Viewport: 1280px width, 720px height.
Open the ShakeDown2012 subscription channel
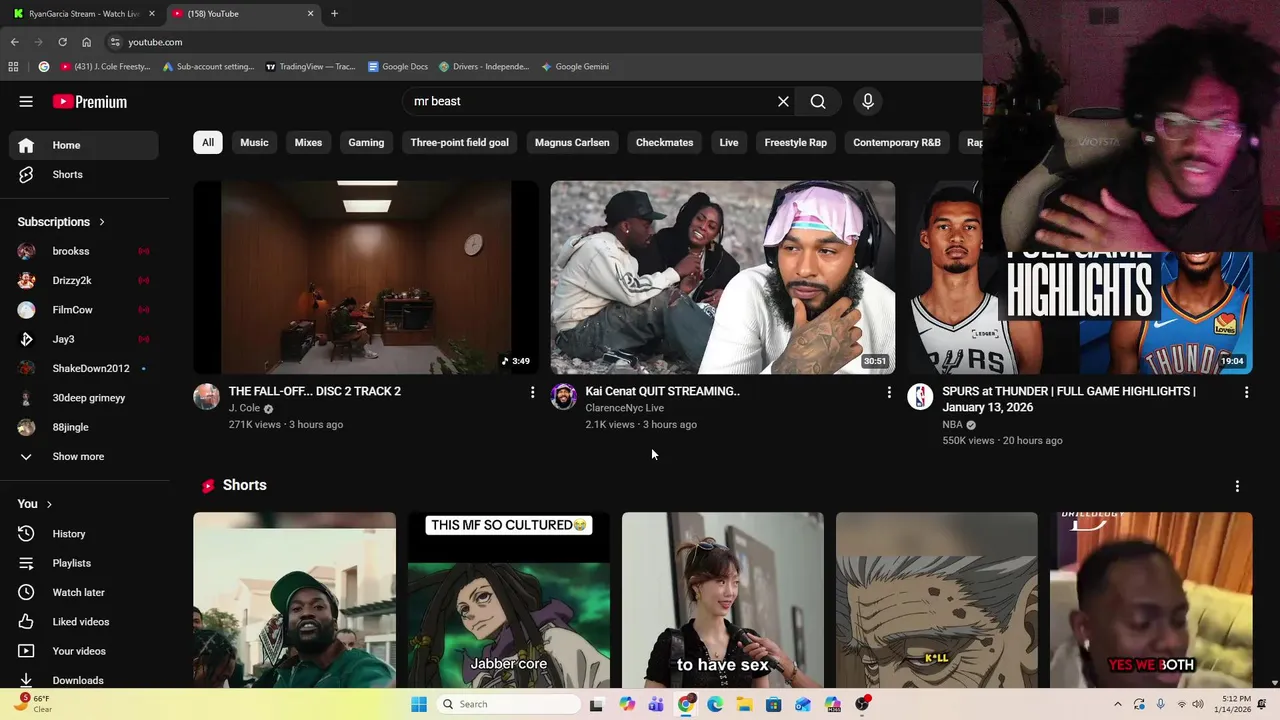(x=84, y=368)
